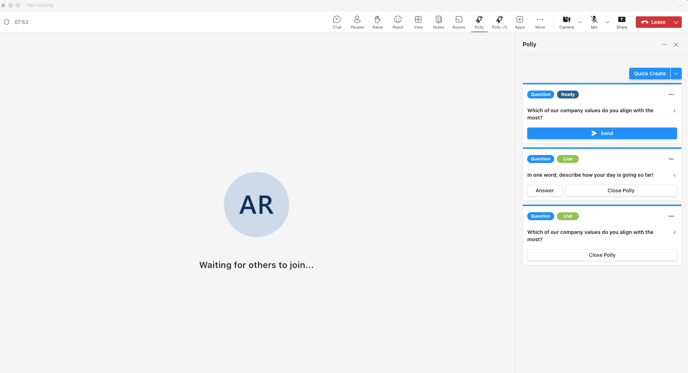Expand the Camera options chevron
Viewport: 688px width, 373px height.
coord(580,22)
